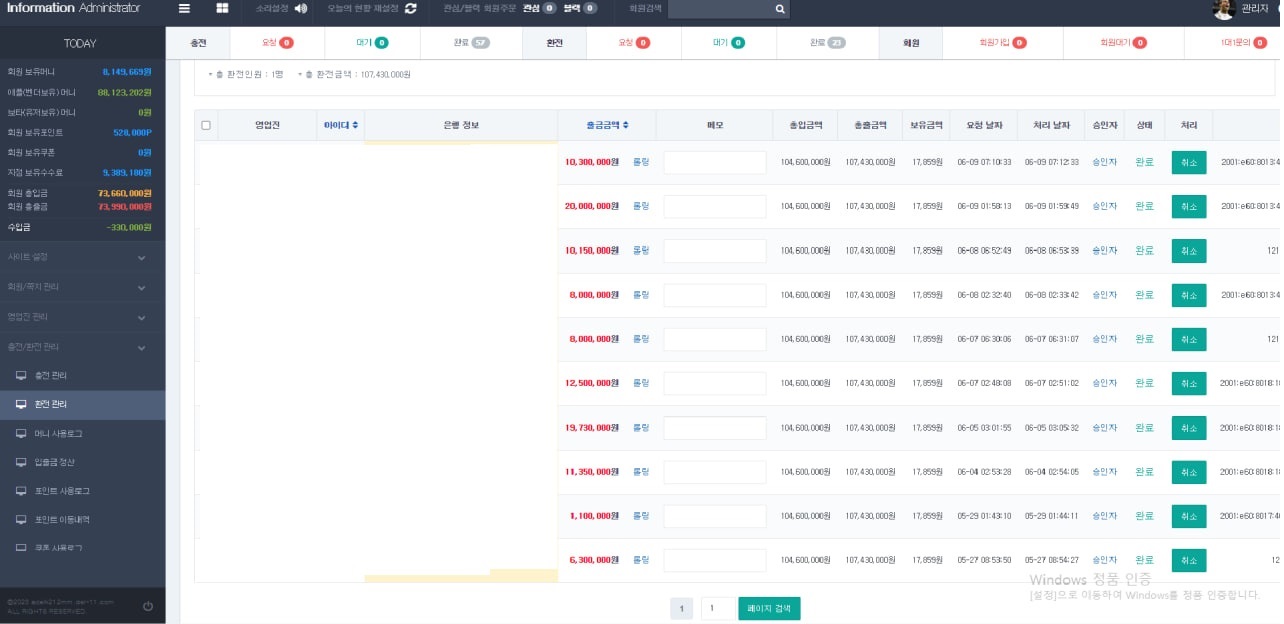This screenshot has width=1284, height=624.
Task: Click the memo field in the 20,000,000원 row
Action: pos(714,206)
